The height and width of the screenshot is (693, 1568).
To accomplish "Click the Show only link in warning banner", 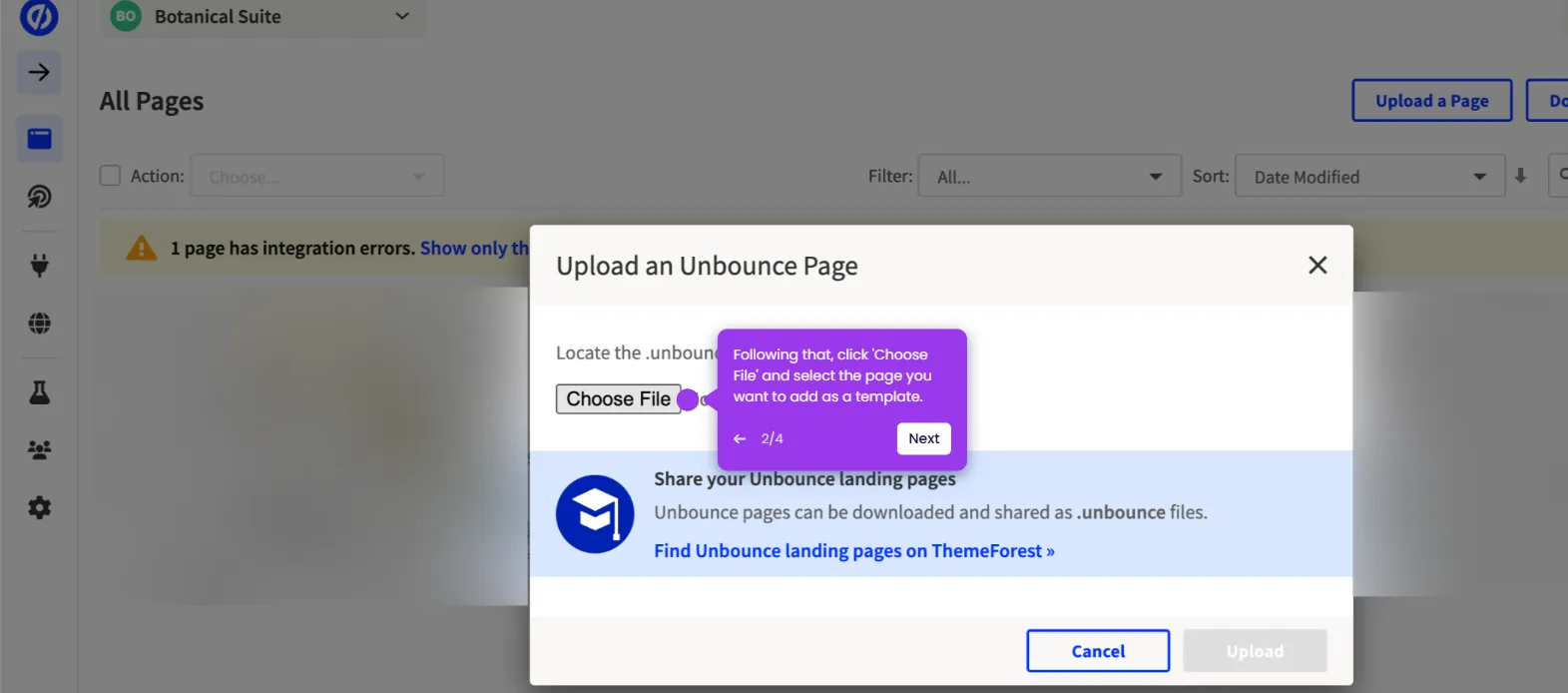I will point(474,248).
